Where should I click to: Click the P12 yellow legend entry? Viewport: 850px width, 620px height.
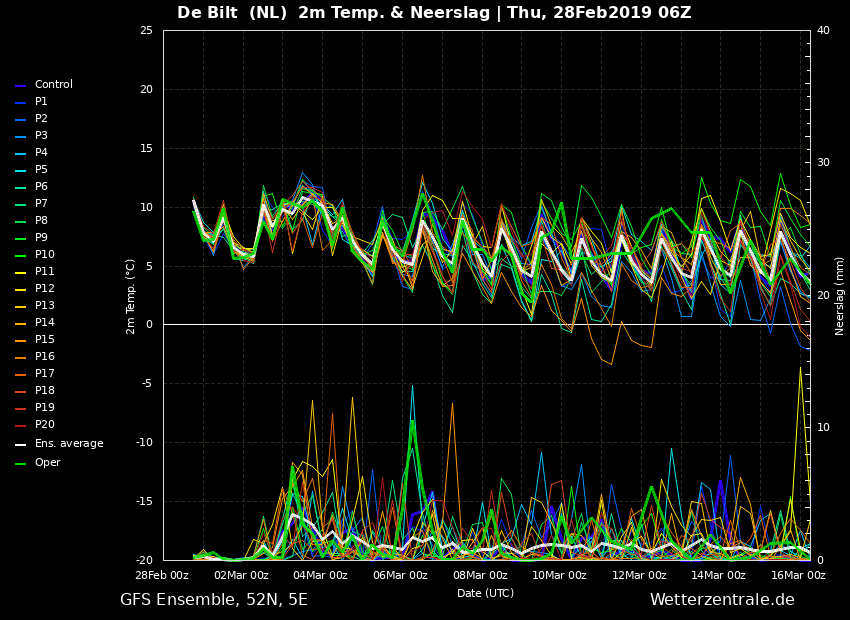(35, 288)
